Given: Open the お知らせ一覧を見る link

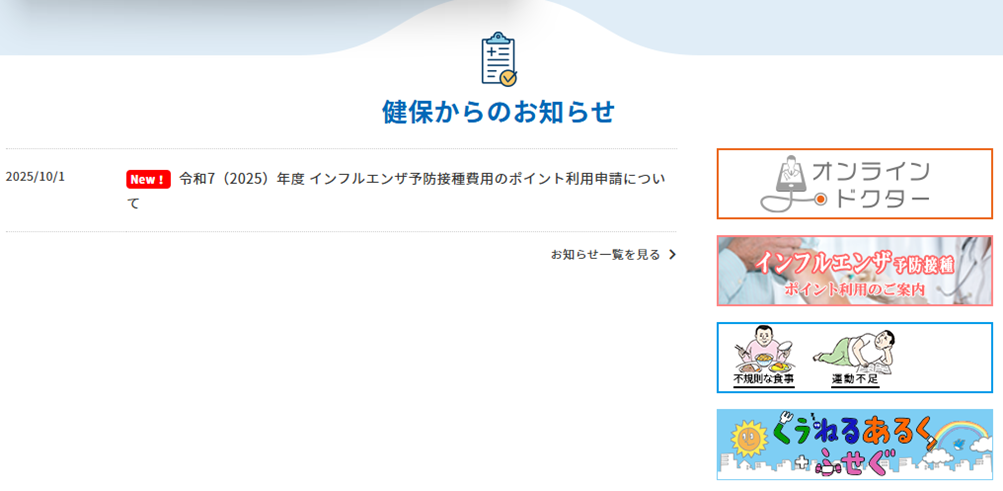Looking at the screenshot, I should 605,255.
